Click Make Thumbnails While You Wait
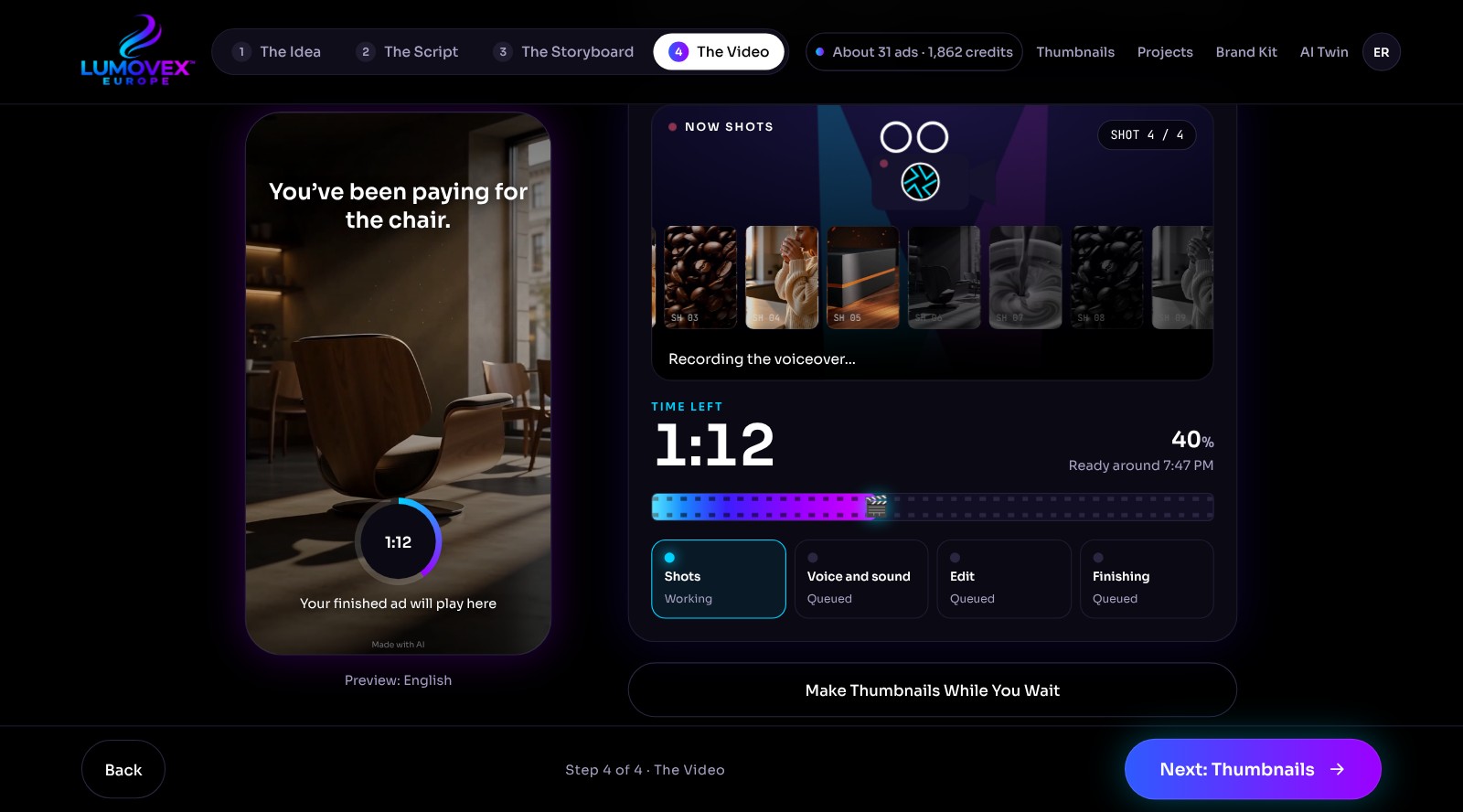Screen dimensions: 1463x812 click(932, 690)
